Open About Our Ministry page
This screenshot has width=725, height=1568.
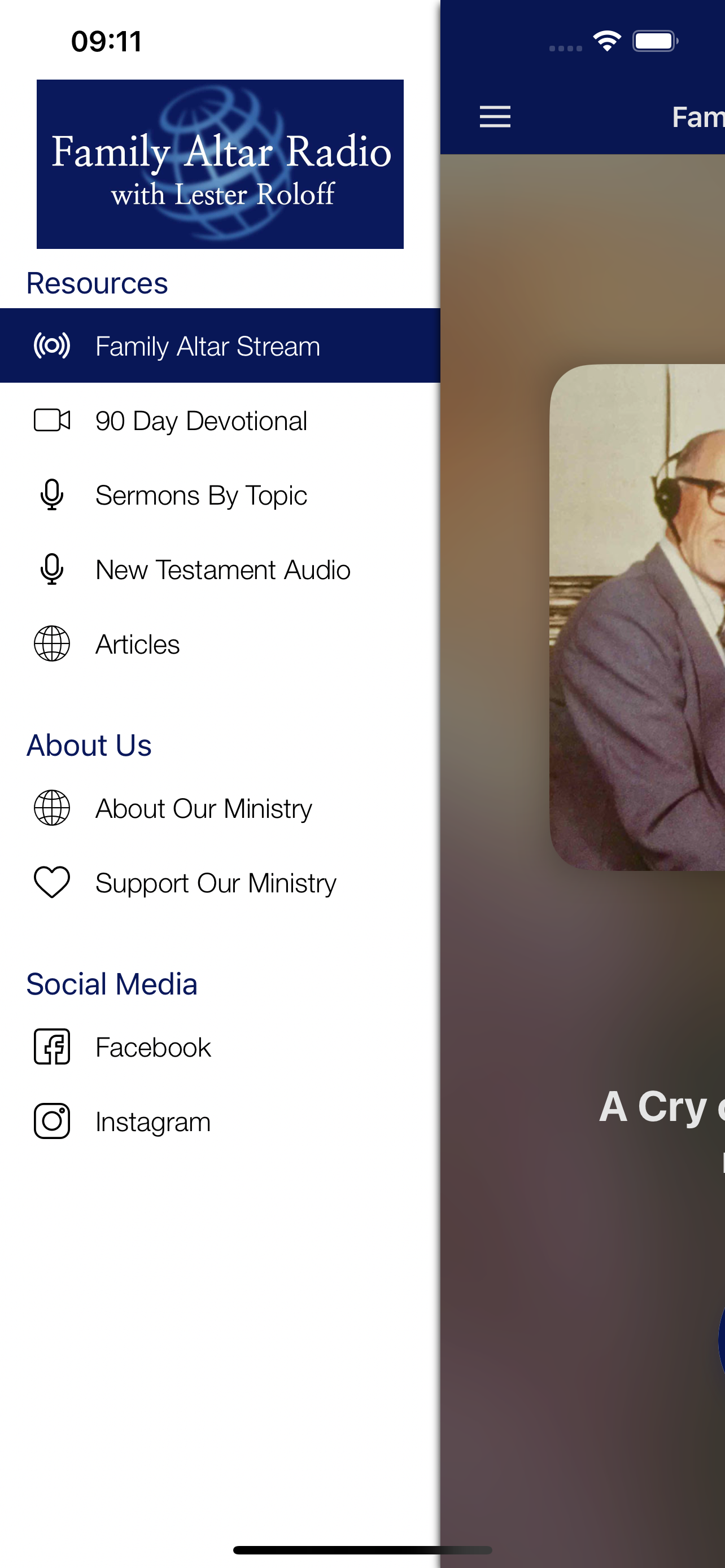coord(220,808)
